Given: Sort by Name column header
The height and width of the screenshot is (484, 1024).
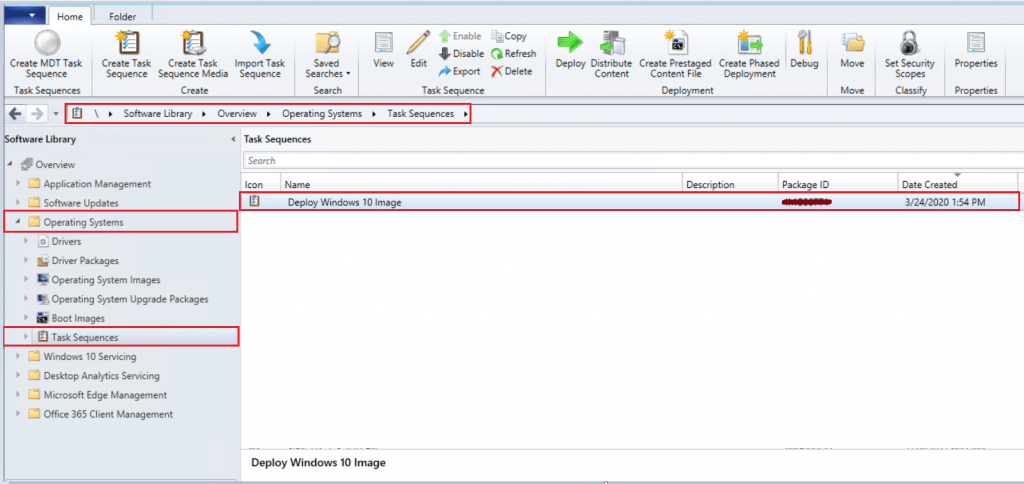Looking at the screenshot, I should tap(481, 185).
